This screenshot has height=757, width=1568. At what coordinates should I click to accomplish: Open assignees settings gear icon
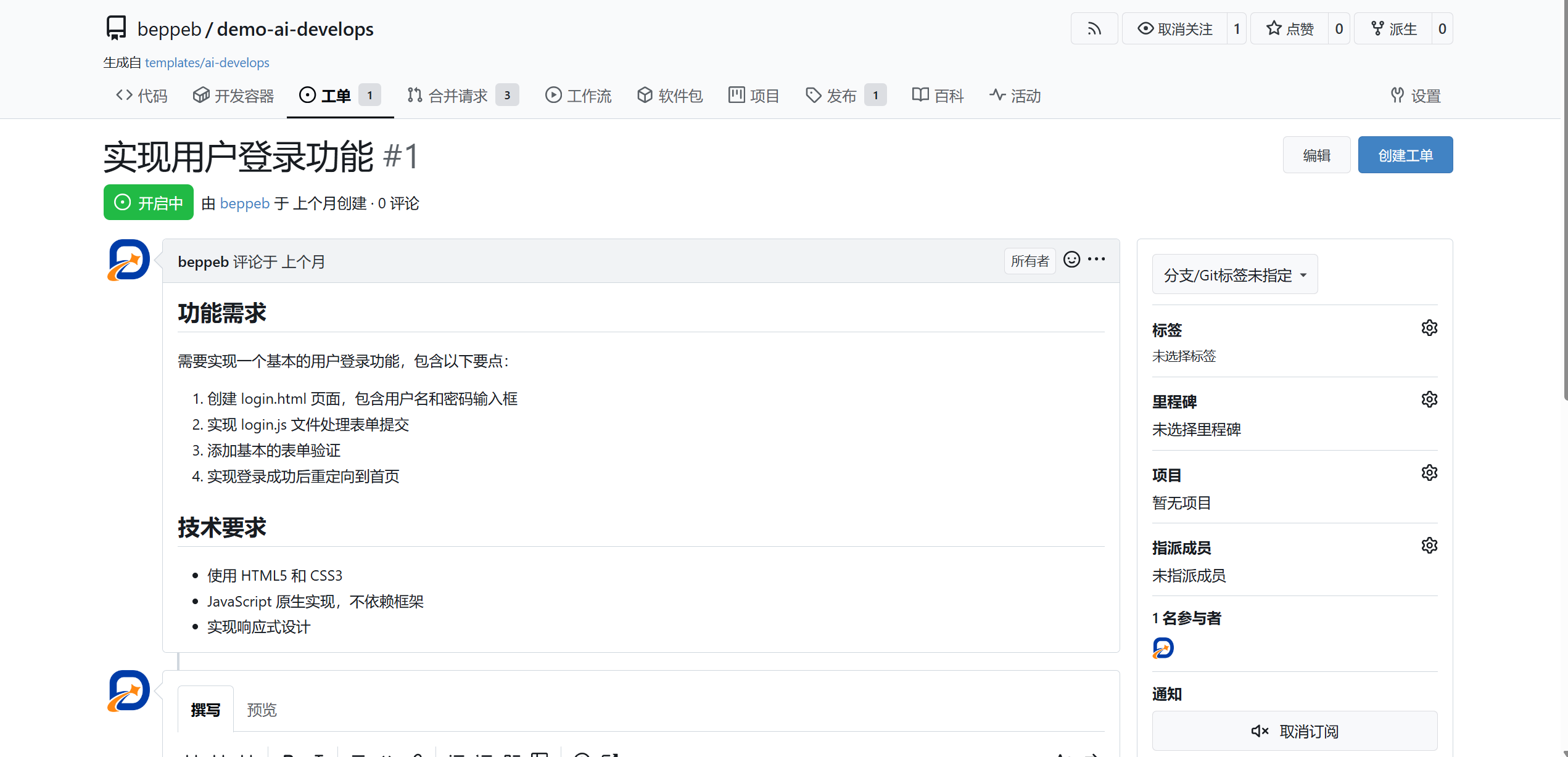(1429, 546)
